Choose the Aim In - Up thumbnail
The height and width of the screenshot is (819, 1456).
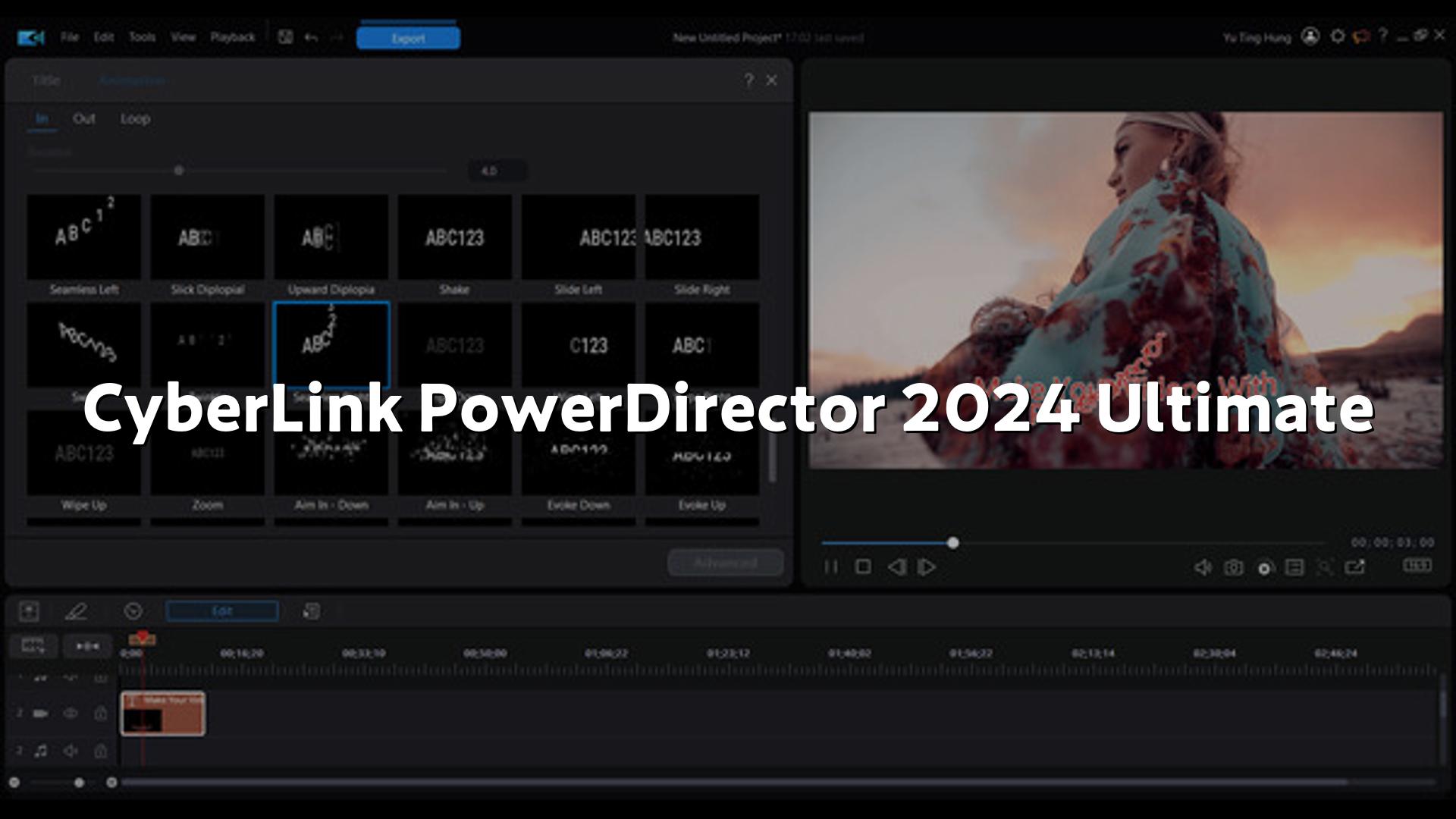tap(455, 453)
